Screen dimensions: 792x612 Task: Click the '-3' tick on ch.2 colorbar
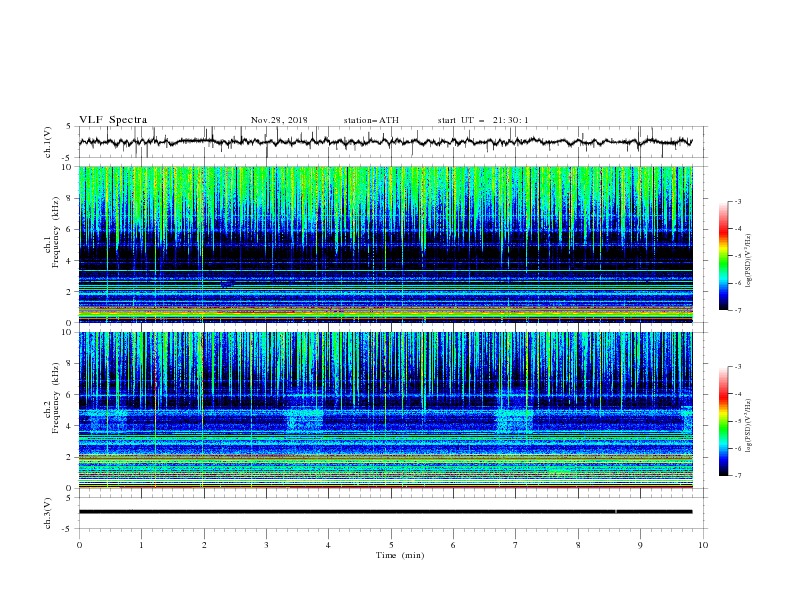[738, 367]
